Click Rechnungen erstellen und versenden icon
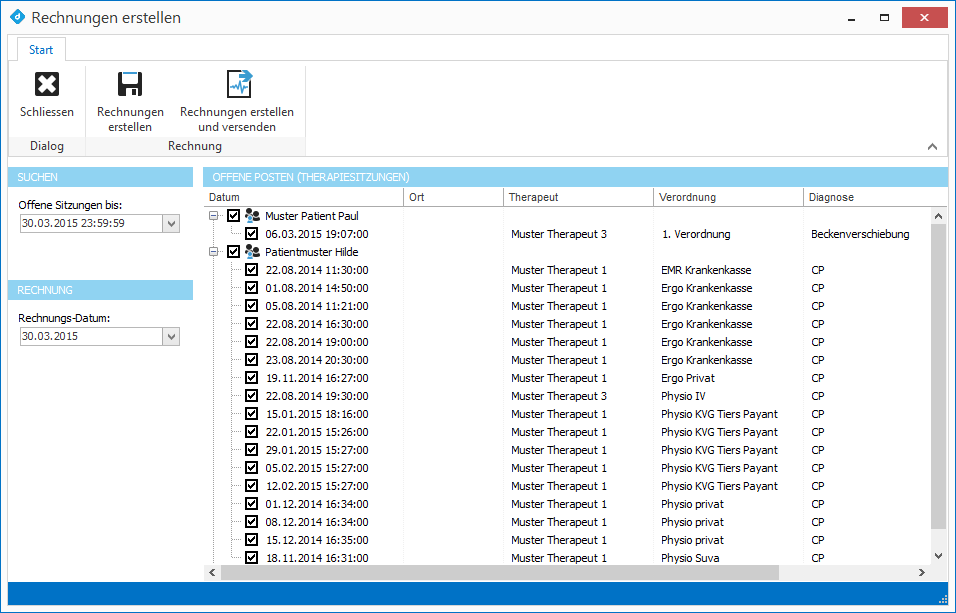 (x=237, y=85)
